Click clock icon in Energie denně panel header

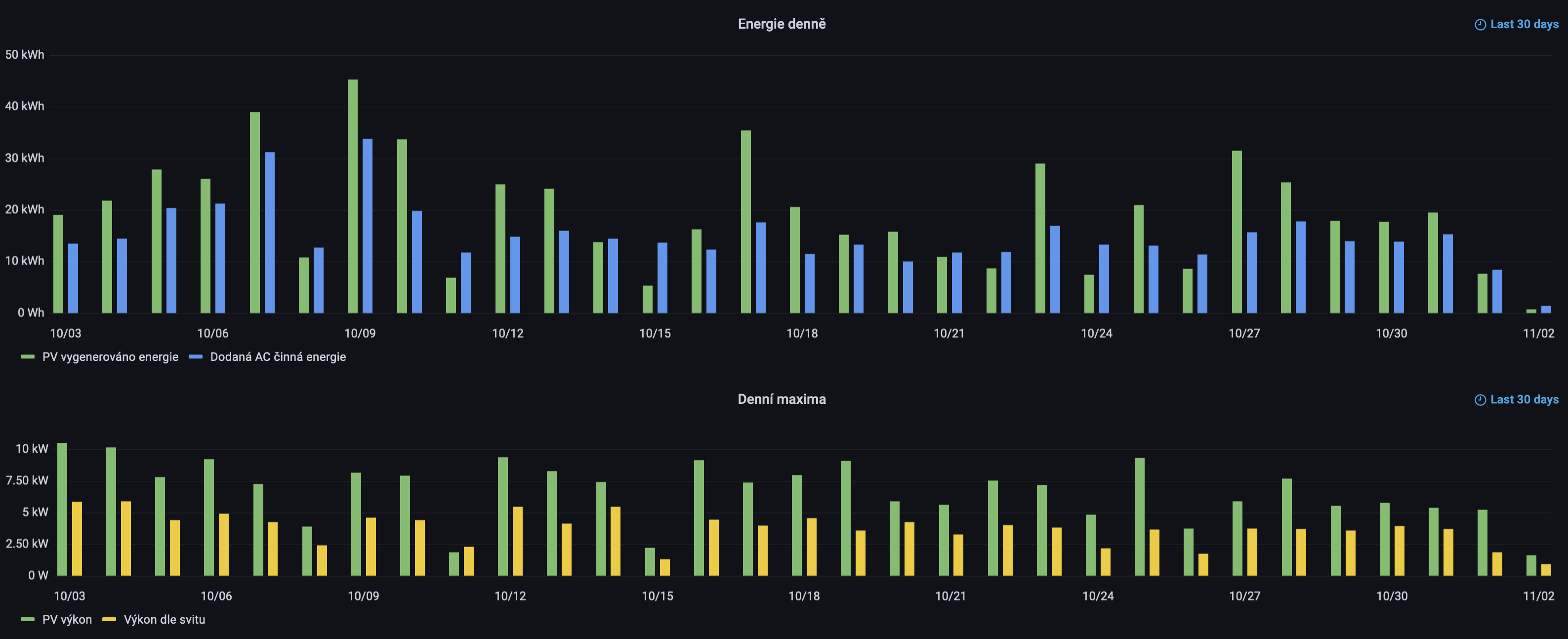click(1480, 24)
